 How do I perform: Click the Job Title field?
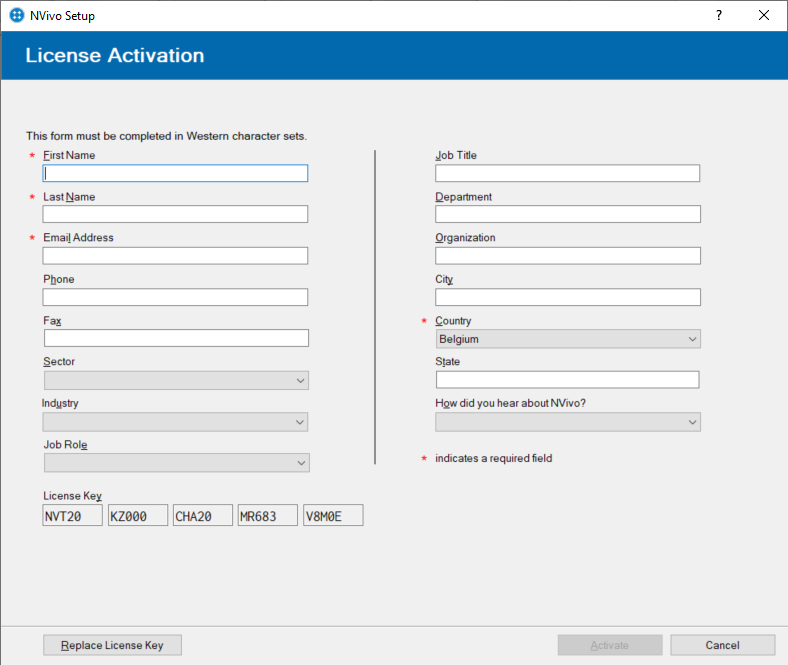click(567, 173)
